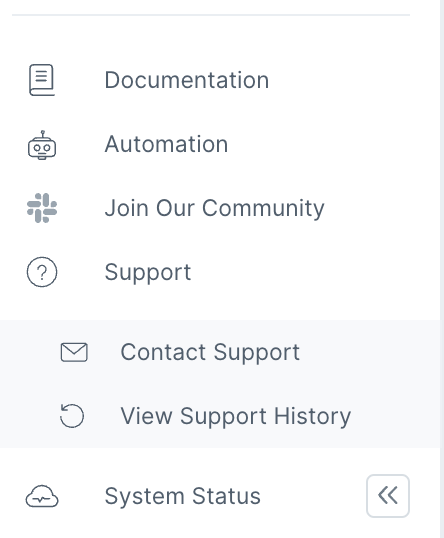The image size is (444, 538).
Task: Click the horizontal divider above Documentation
Action: click(x=211, y=15)
